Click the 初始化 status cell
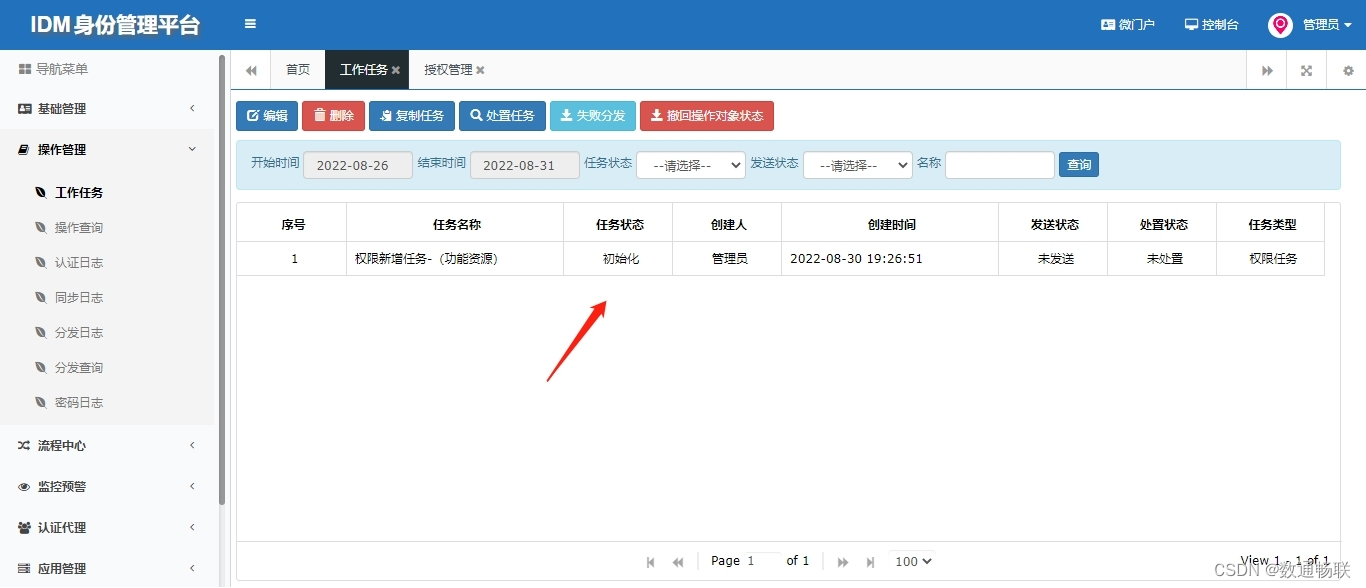The width and height of the screenshot is (1366, 588). [620, 259]
